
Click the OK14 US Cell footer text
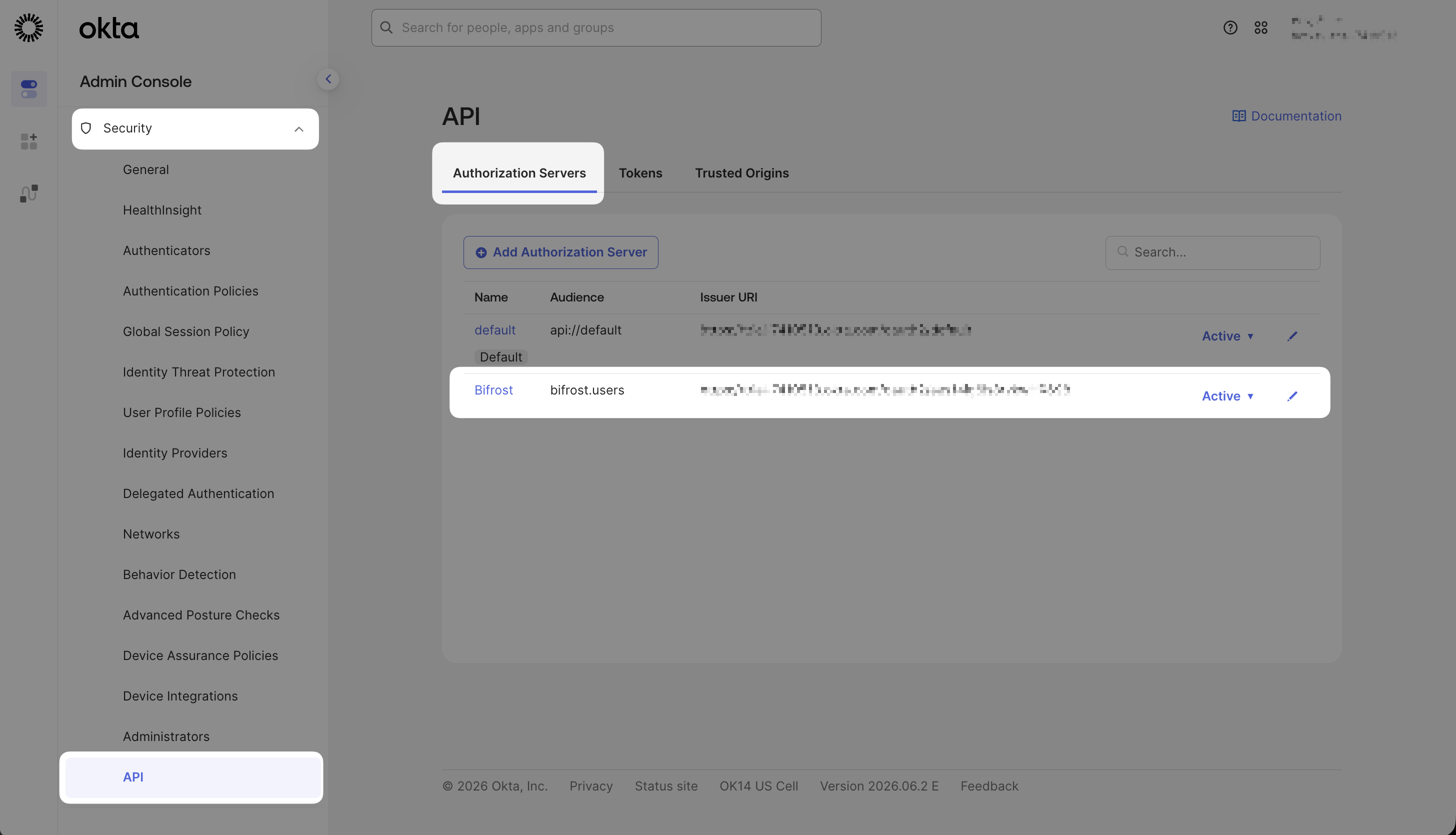point(758,786)
